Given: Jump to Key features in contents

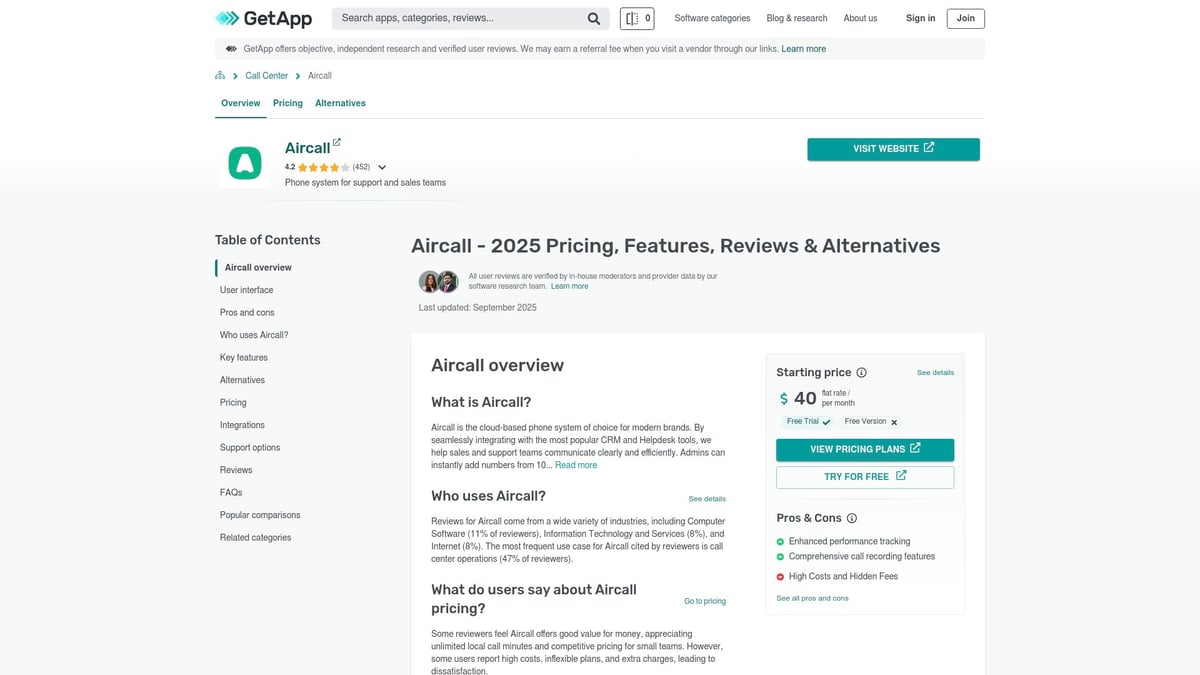Looking at the screenshot, I should 244,357.
